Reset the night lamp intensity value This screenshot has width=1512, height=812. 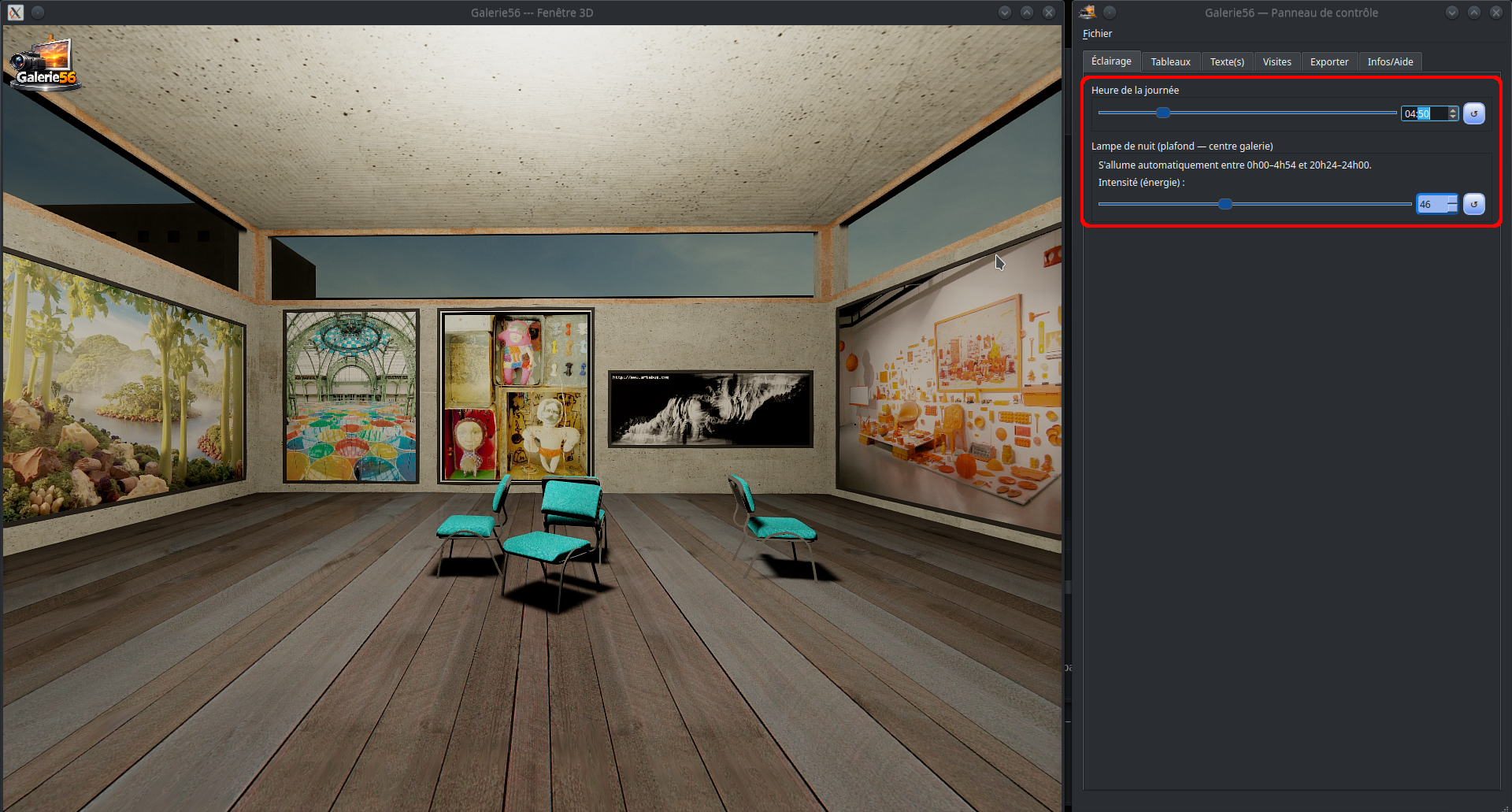(x=1474, y=204)
